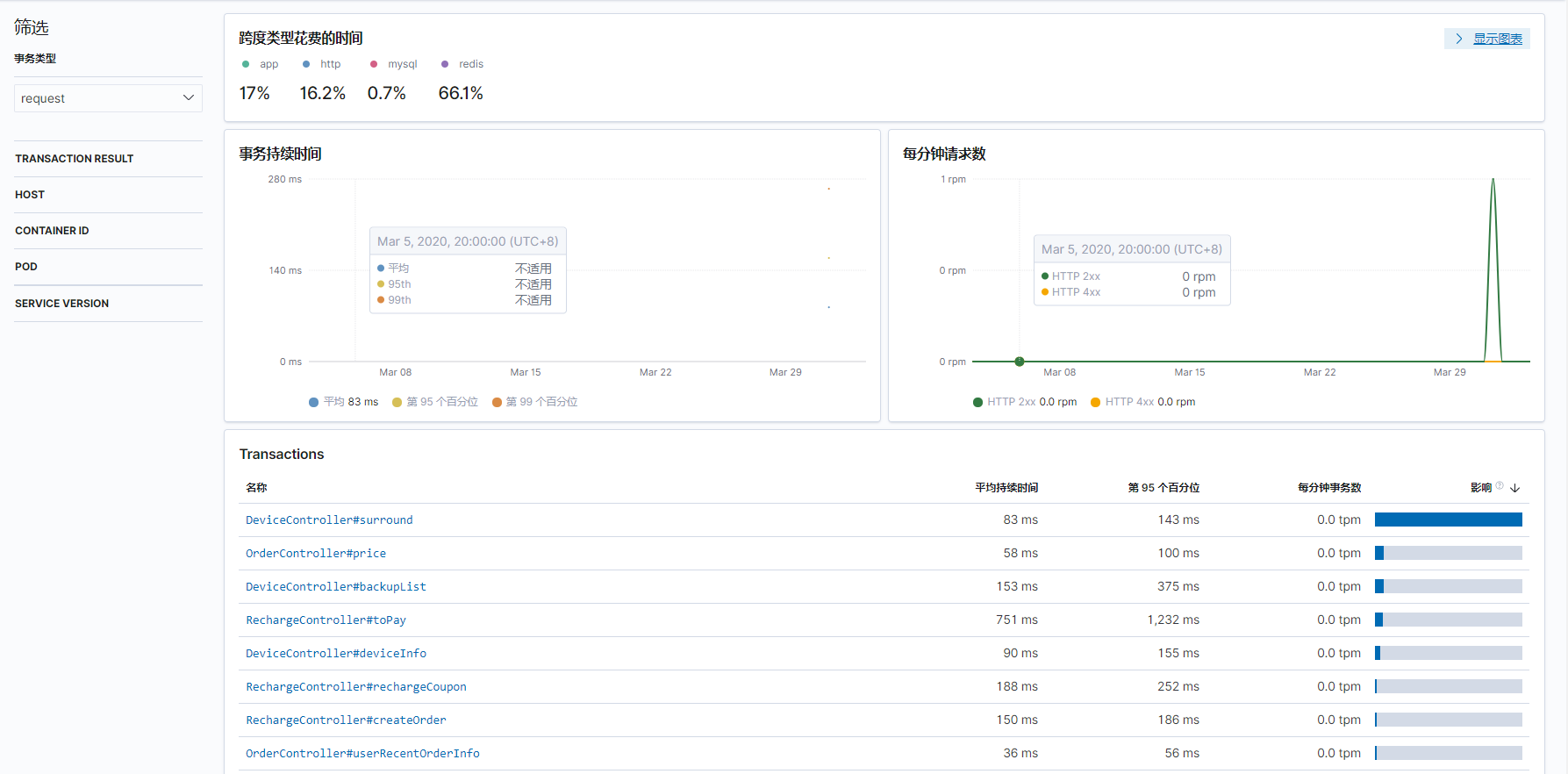Click the 751 ms average duration cell
This screenshot has width=1568, height=774.
(1017, 620)
